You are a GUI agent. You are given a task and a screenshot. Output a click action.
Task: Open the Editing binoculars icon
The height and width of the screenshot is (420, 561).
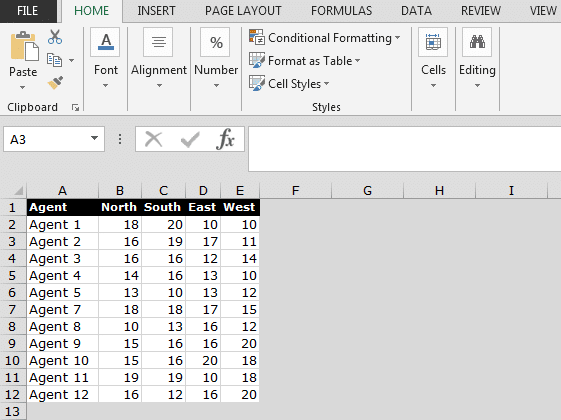tap(477, 42)
